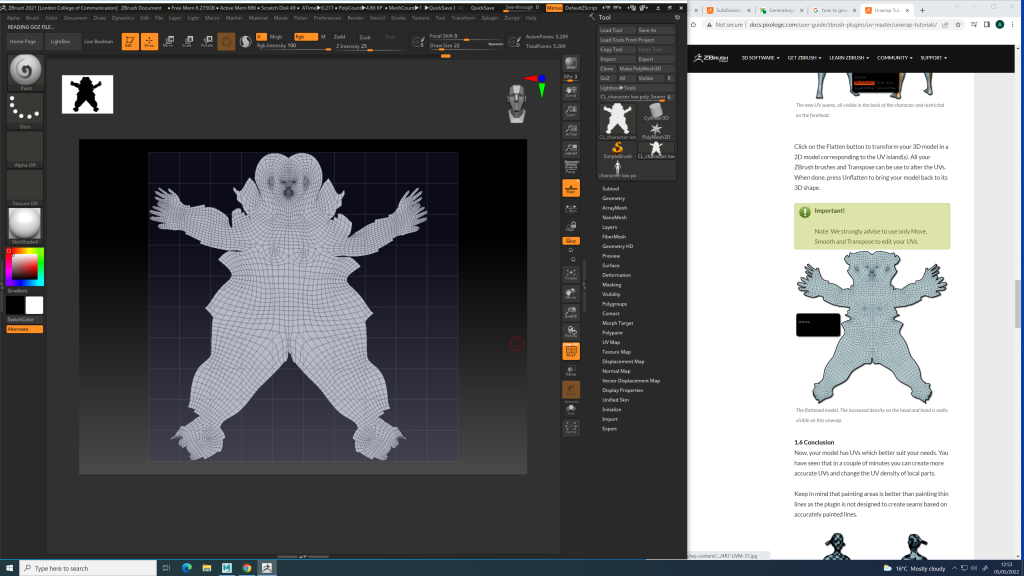Viewport: 1024px width, 576px height.
Task: Expand the Polygroups subpalette
Action: [615, 304]
